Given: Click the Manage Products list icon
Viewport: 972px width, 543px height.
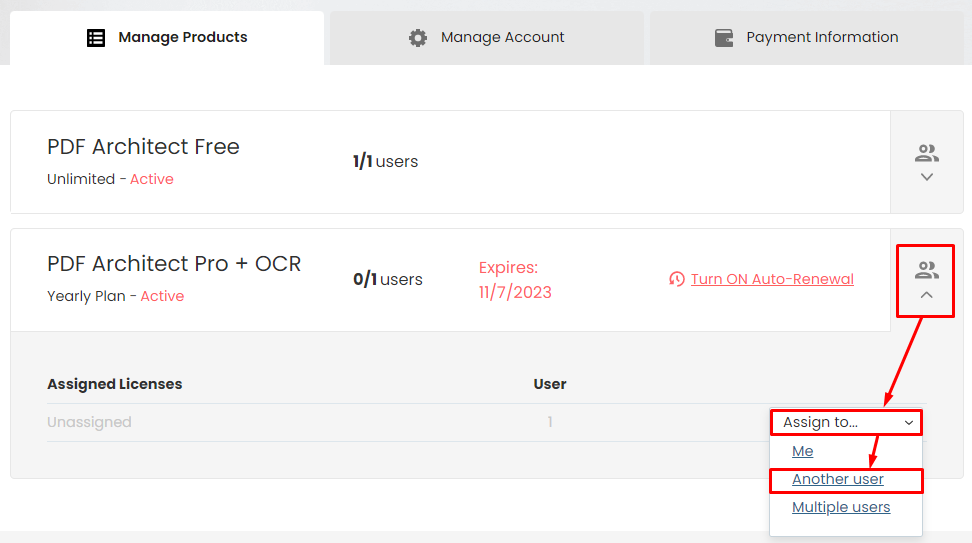Looking at the screenshot, I should point(96,38).
